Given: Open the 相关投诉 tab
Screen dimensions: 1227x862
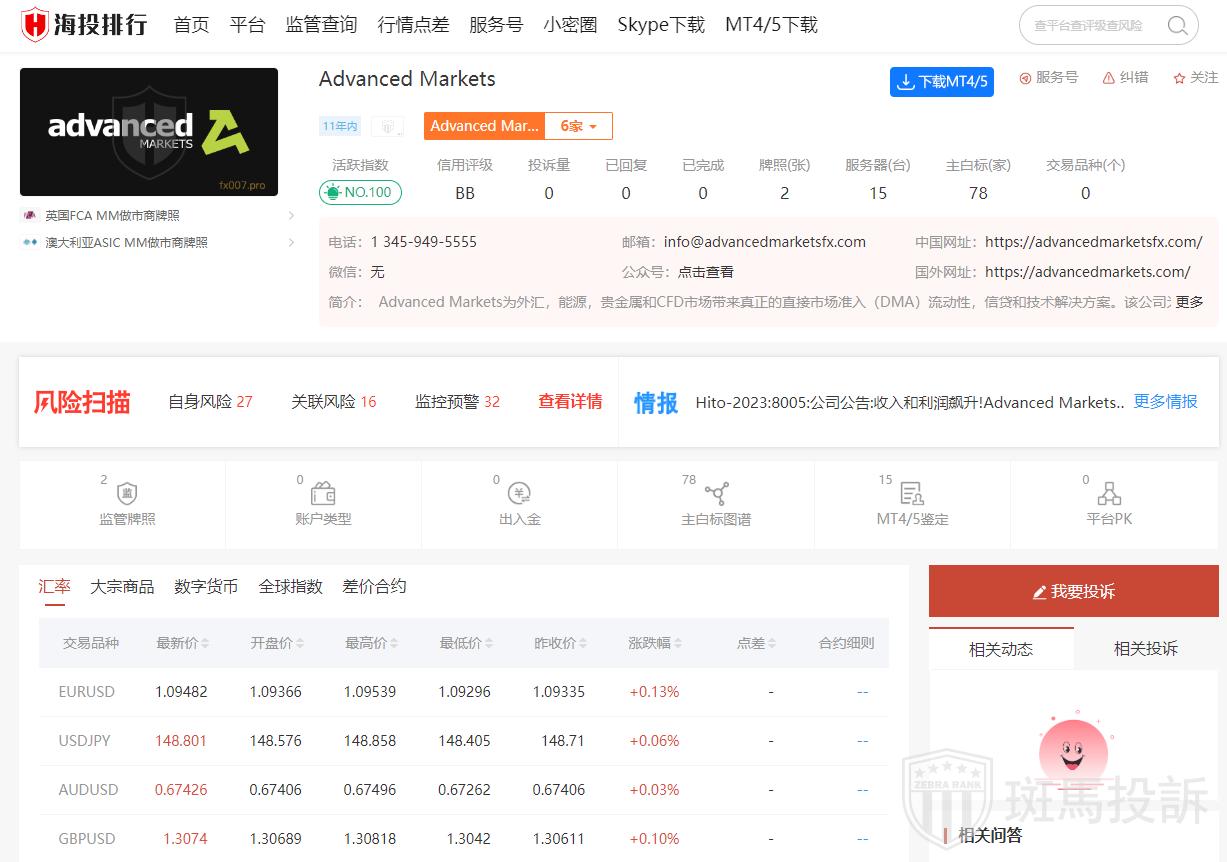Looking at the screenshot, I should click(x=1145, y=649).
